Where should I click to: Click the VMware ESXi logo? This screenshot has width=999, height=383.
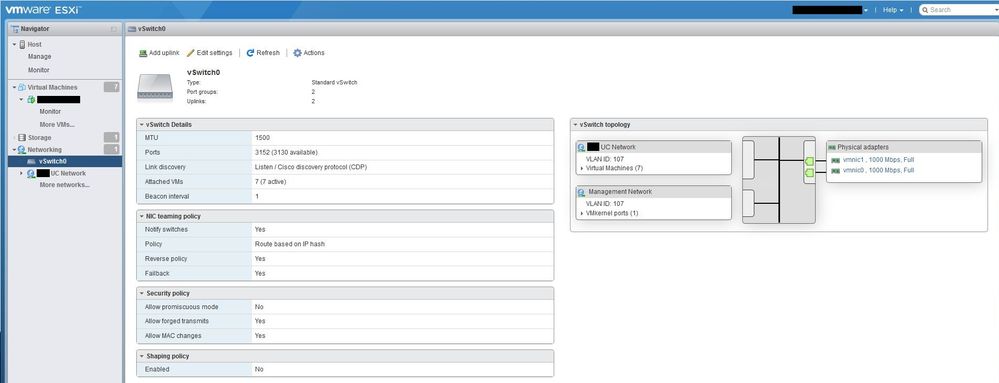[x=43, y=10]
